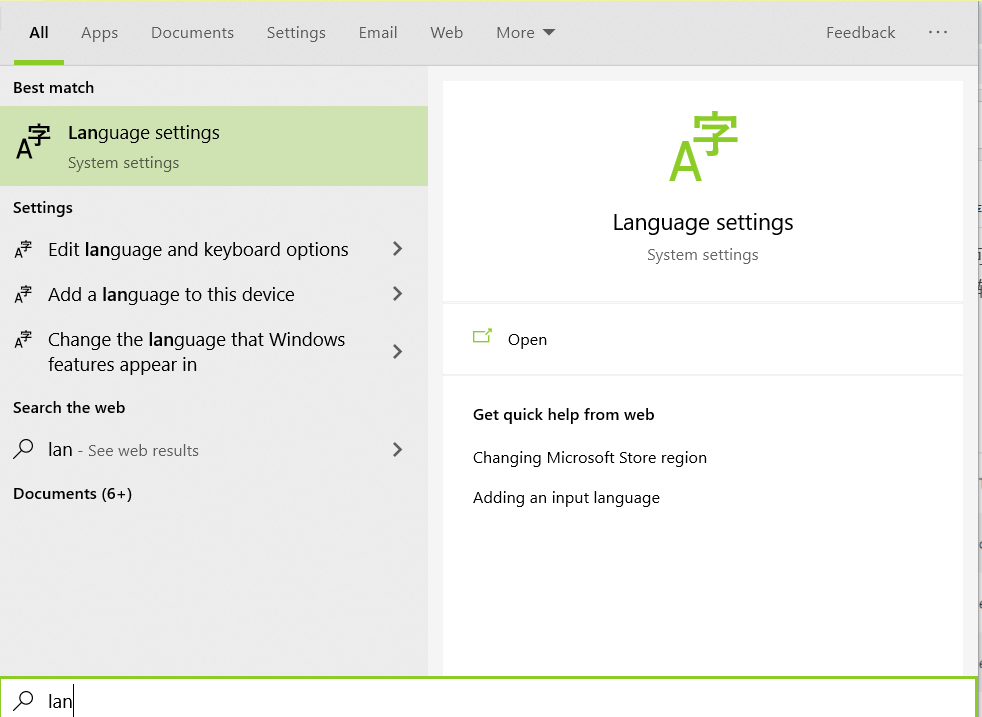Open the Adding an input language help link
This screenshot has height=717, width=982.
point(566,497)
